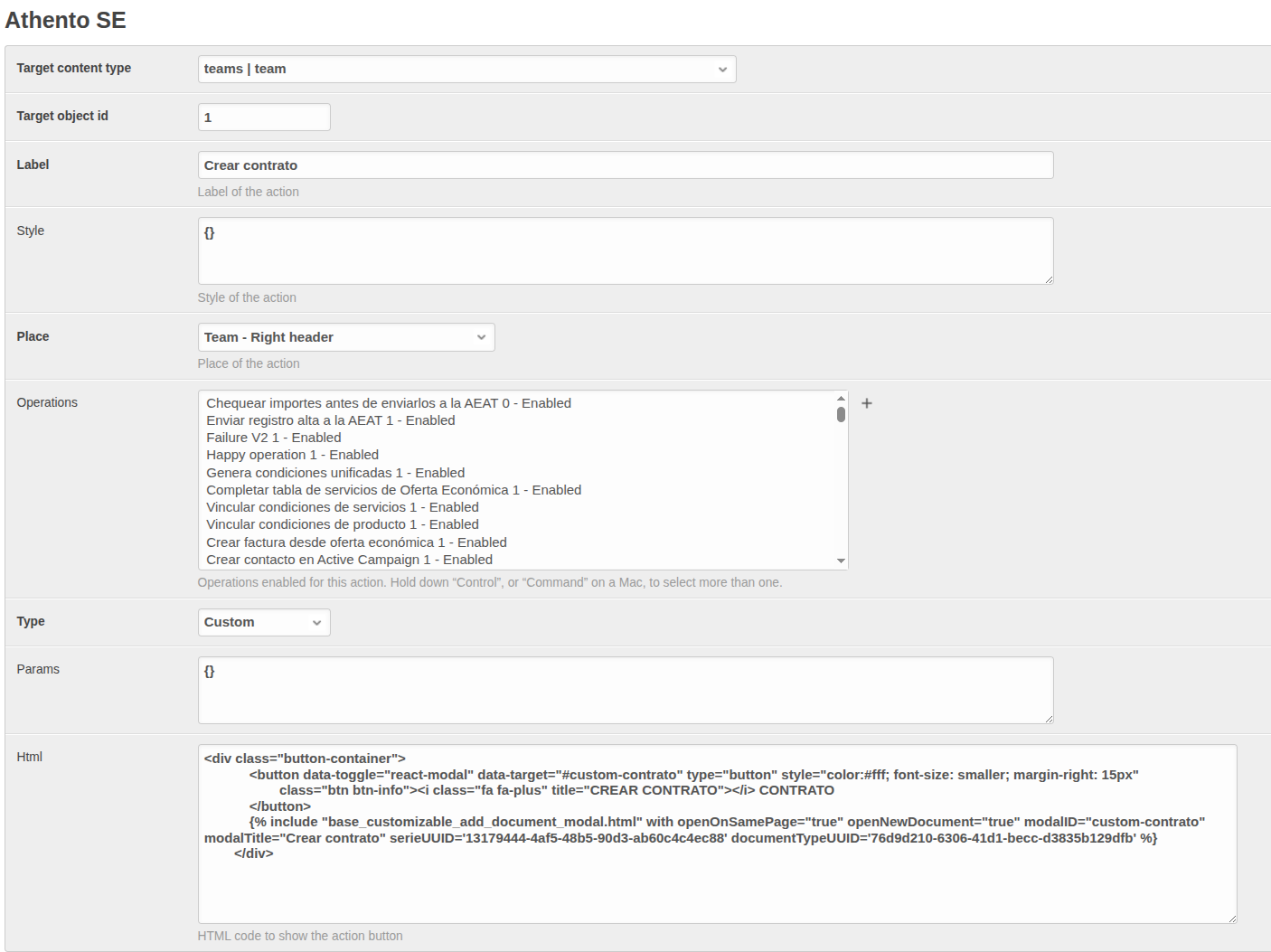
Task: Select Enviar registro alta a la AEAT
Action: coord(331,420)
